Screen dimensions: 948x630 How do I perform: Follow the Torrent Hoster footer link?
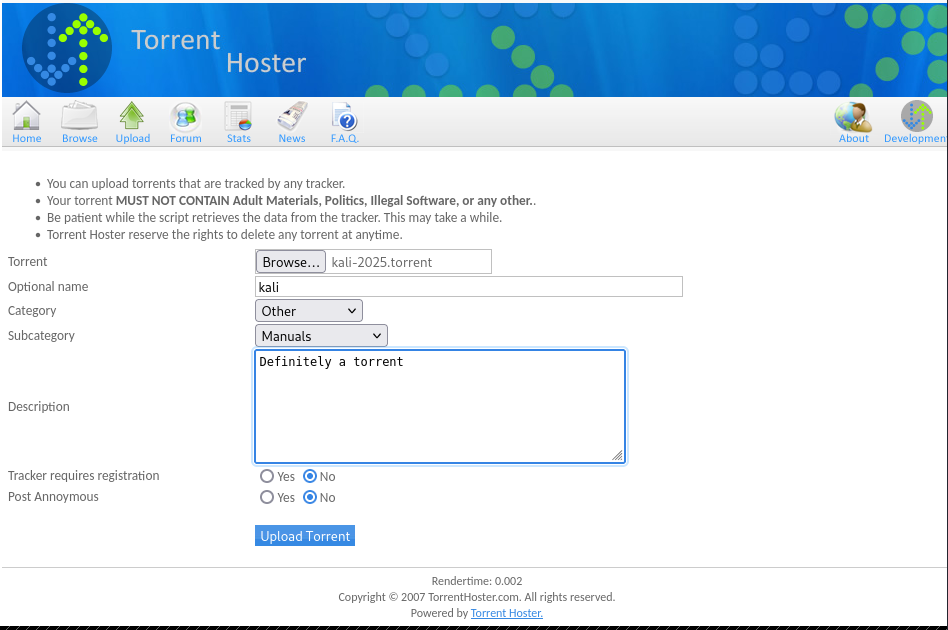click(x=506, y=613)
